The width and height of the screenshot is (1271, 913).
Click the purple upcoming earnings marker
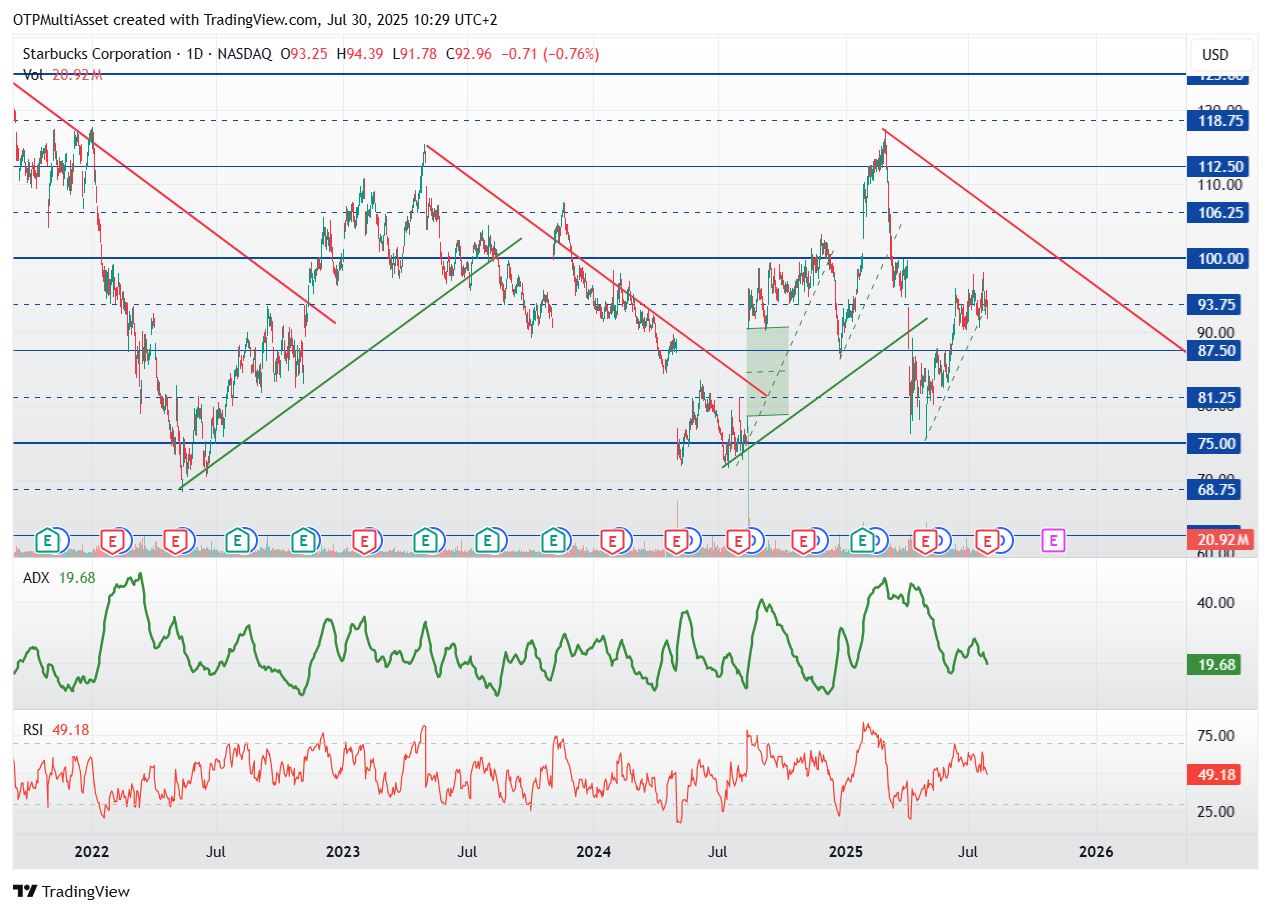(x=1052, y=541)
